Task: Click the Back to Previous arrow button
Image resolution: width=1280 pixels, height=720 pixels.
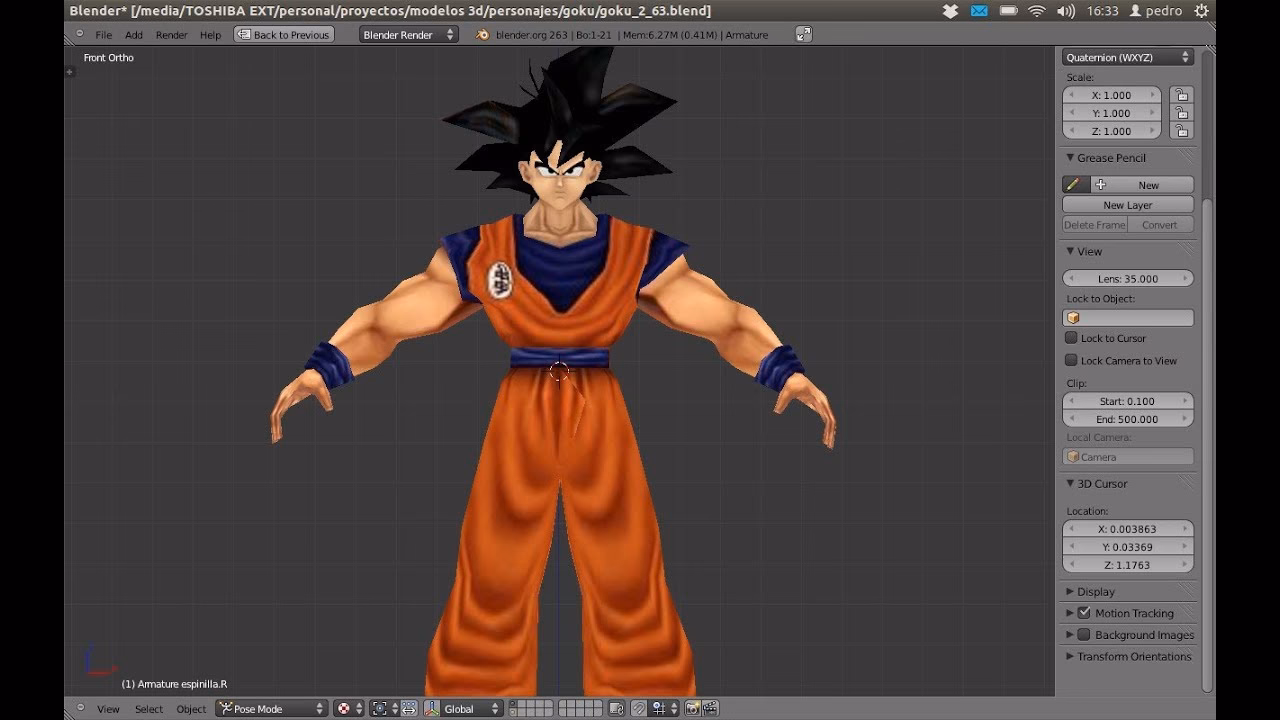Action: [x=283, y=34]
